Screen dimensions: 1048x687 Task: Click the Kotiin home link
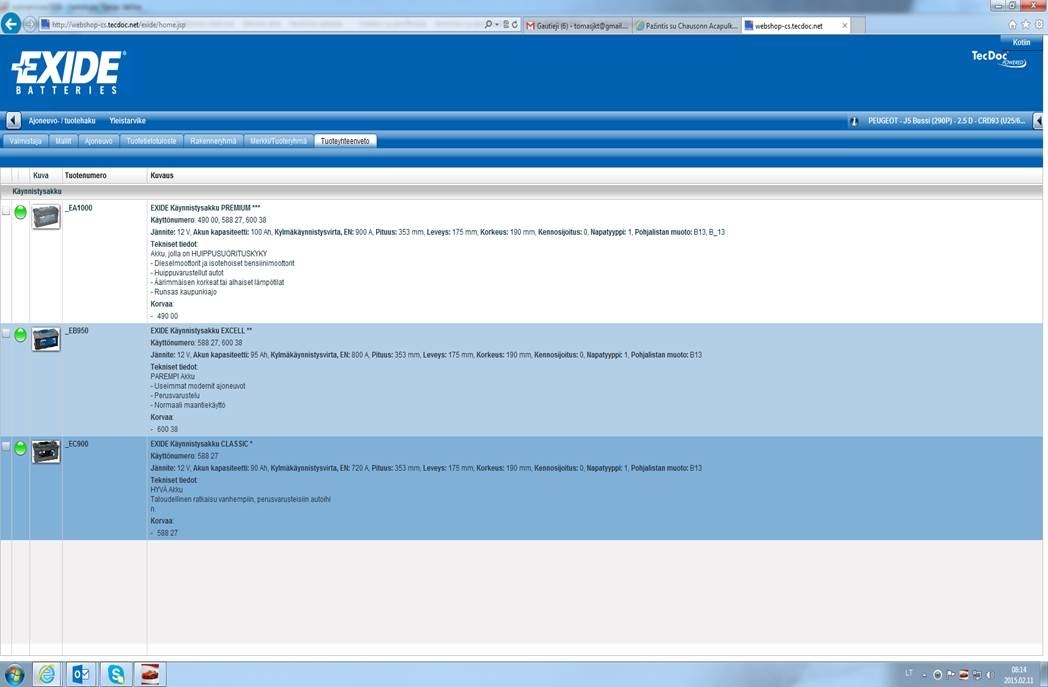coord(1021,42)
